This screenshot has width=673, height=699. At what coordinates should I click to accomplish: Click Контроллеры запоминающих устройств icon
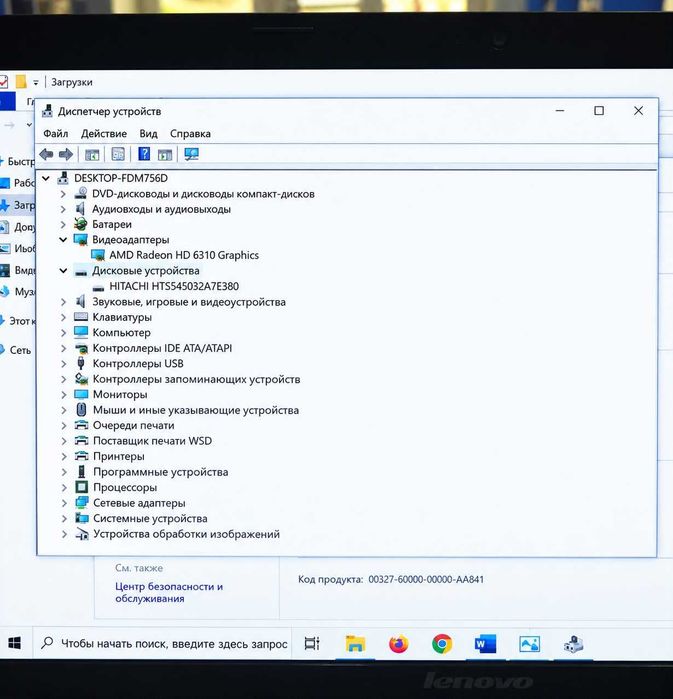[82, 379]
